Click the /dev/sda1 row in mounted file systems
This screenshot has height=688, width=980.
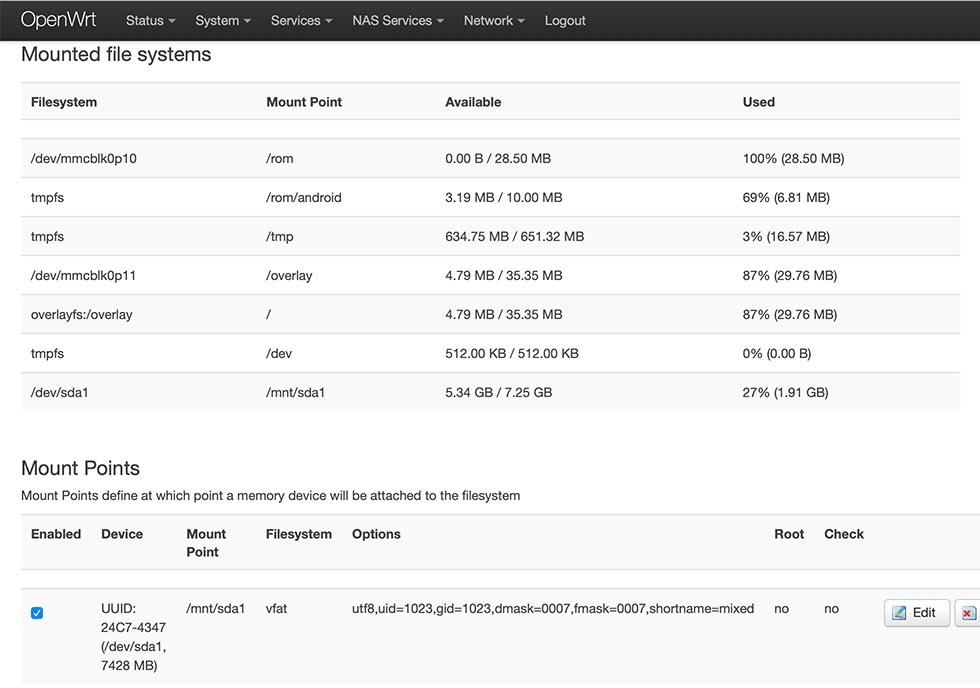click(60, 393)
